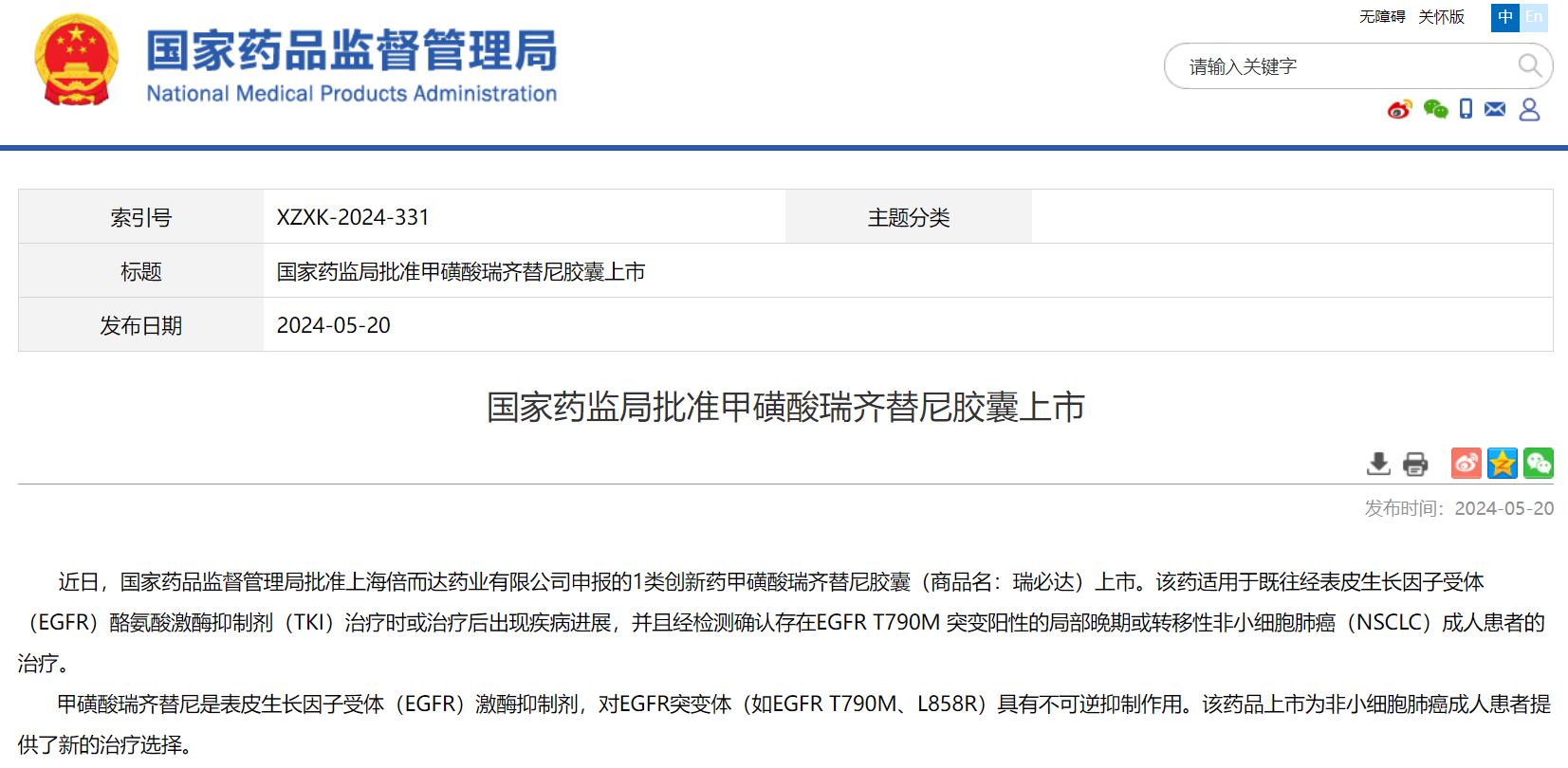Share the article to Weibo via red button
The width and height of the screenshot is (1568, 768).
1466,463
